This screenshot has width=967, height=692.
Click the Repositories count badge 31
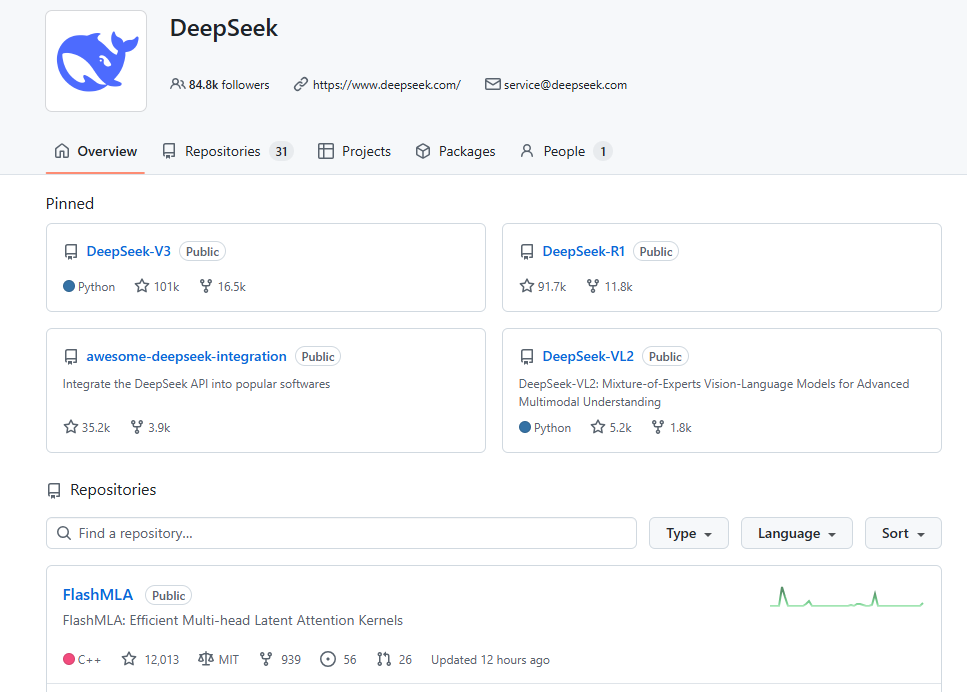[x=281, y=151]
